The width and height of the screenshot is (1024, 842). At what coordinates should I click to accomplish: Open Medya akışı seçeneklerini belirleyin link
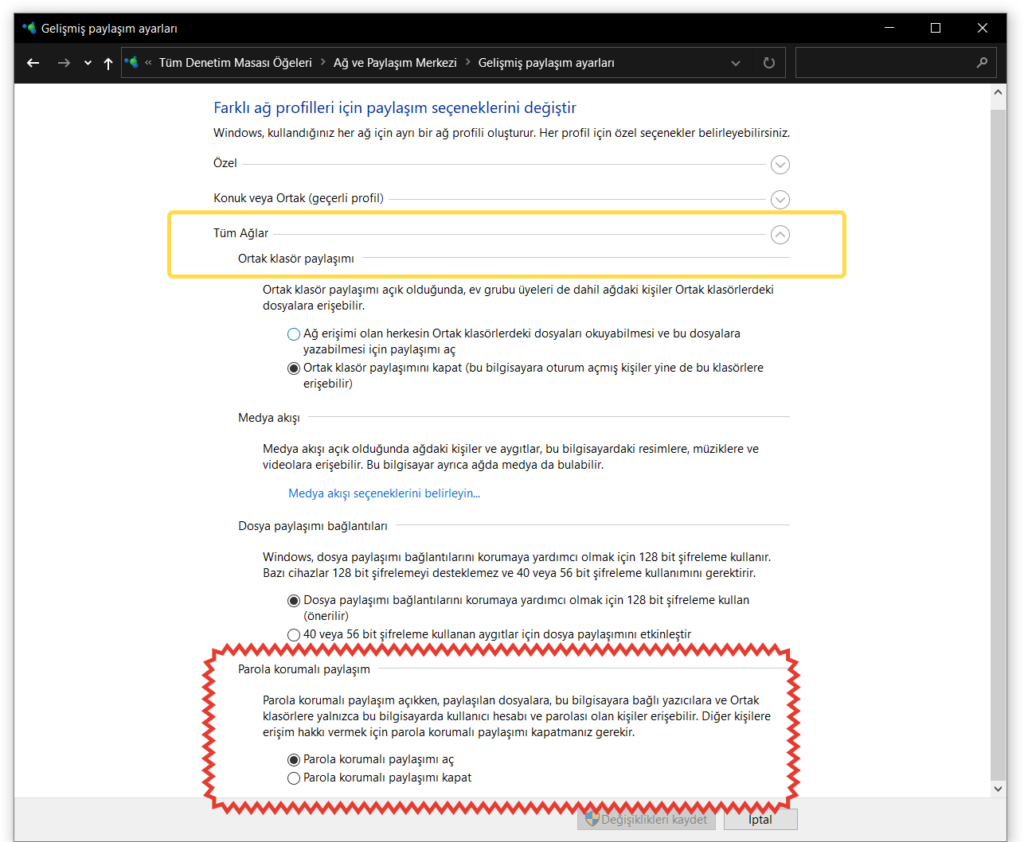(x=384, y=493)
